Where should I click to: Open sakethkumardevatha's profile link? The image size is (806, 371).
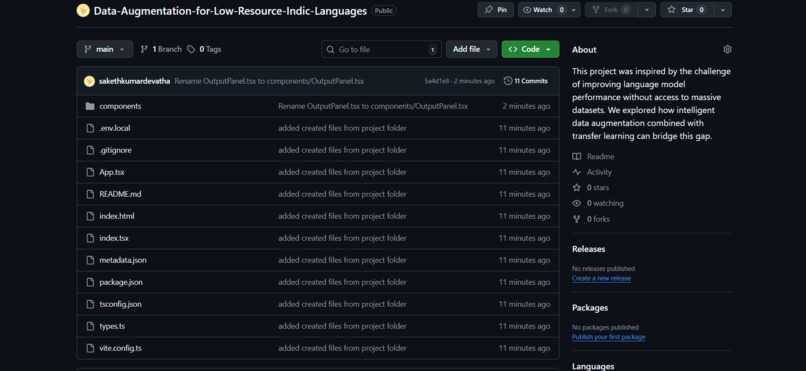tap(134, 81)
